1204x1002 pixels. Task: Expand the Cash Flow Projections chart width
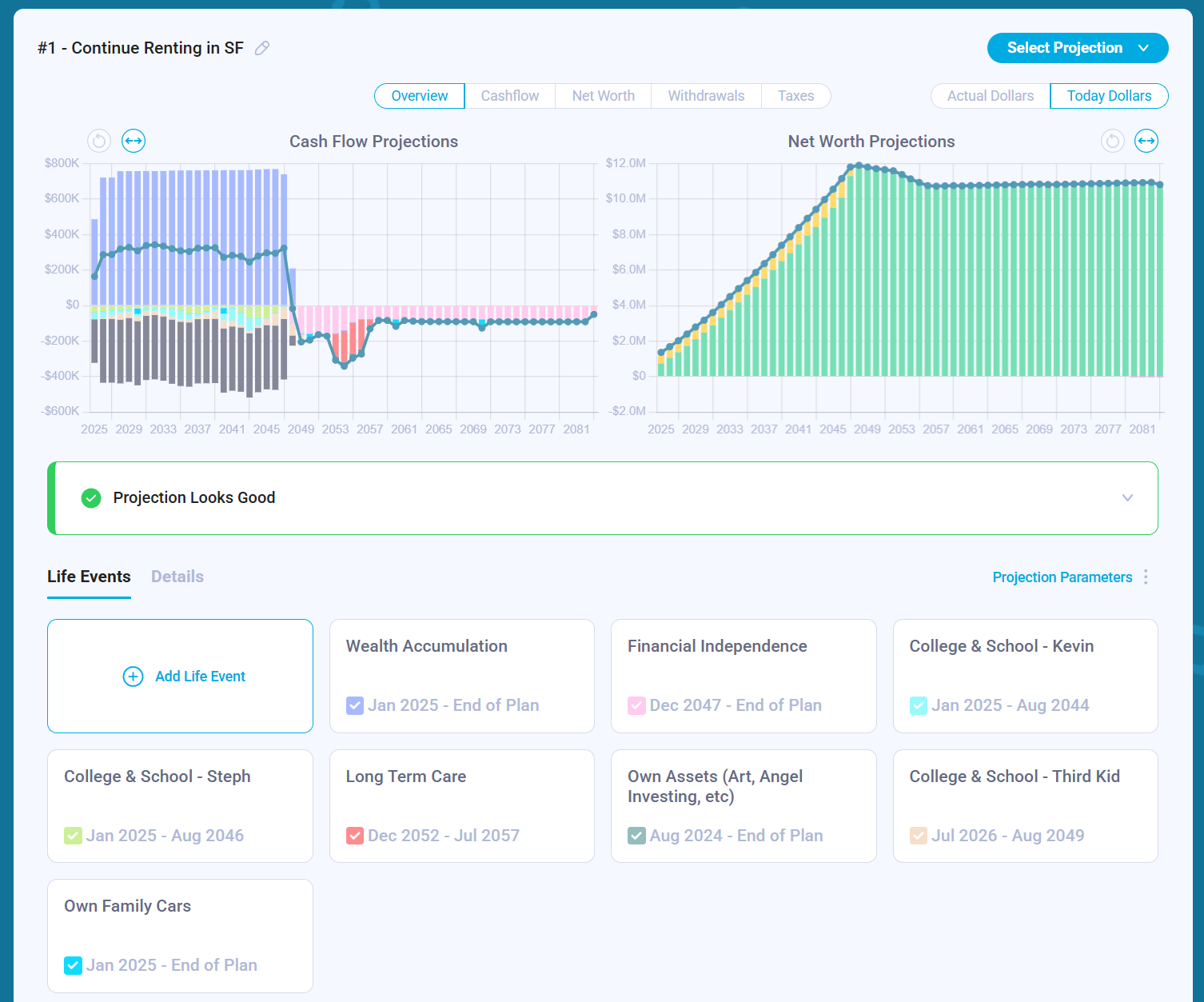pos(134,142)
